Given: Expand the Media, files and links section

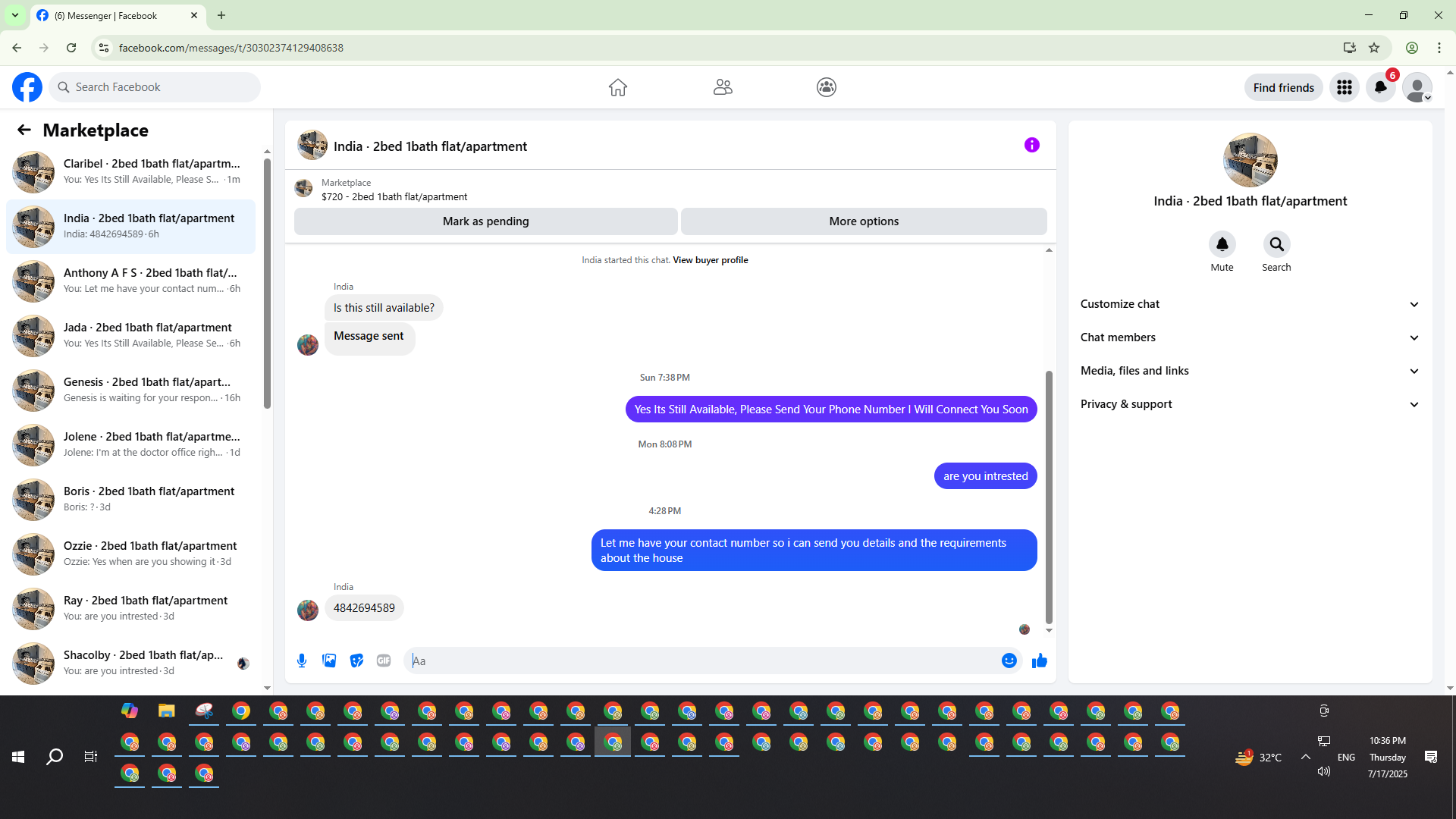Looking at the screenshot, I should tap(1250, 371).
